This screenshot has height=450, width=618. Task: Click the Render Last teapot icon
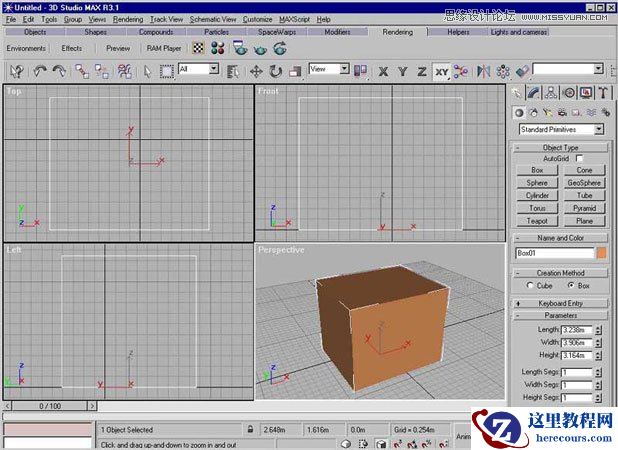[x=280, y=48]
